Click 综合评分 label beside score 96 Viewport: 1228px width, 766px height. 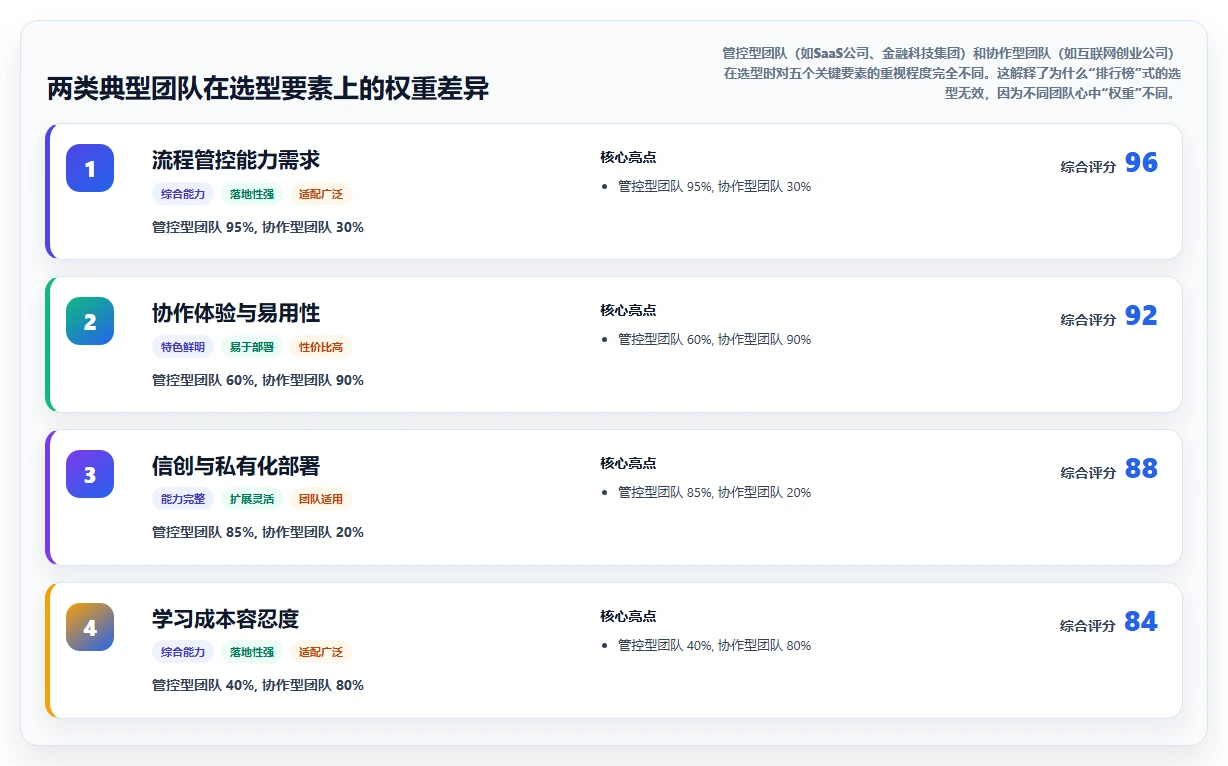1088,167
